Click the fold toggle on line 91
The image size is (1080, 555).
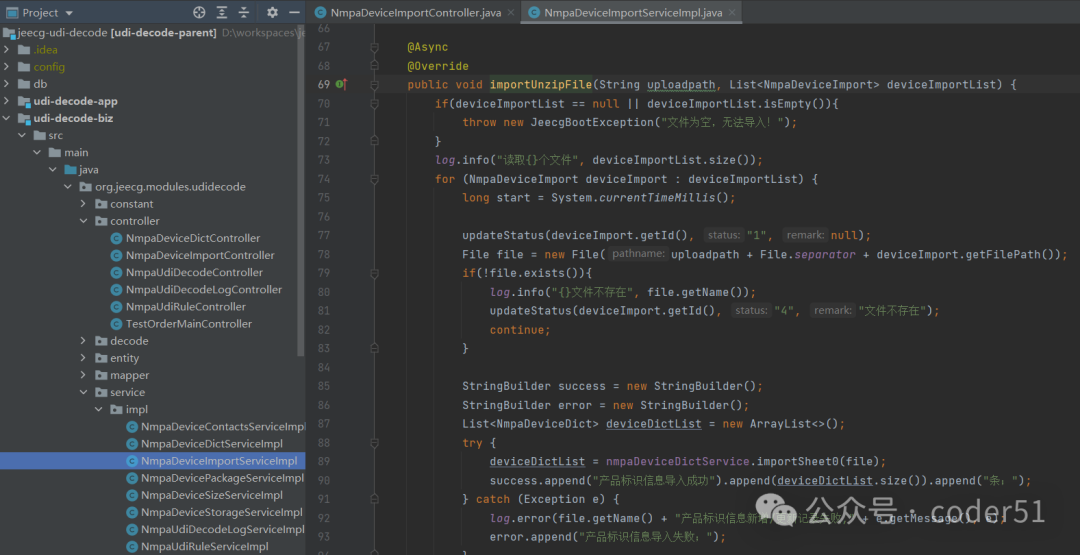point(374,499)
